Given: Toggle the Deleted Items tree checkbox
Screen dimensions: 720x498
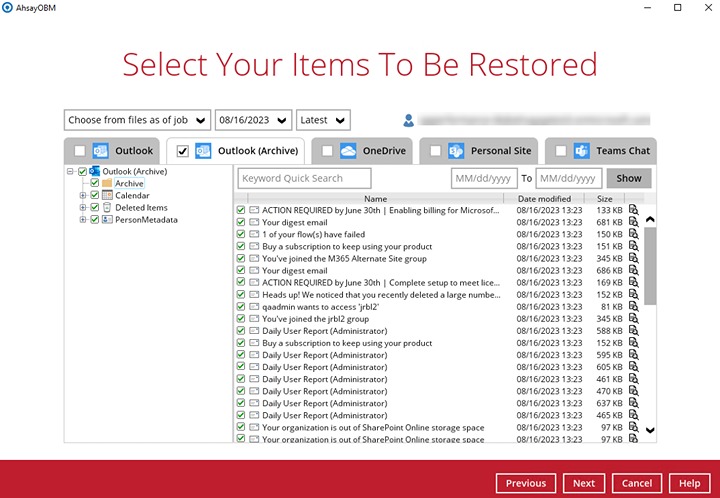Looking at the screenshot, I should [95, 207].
